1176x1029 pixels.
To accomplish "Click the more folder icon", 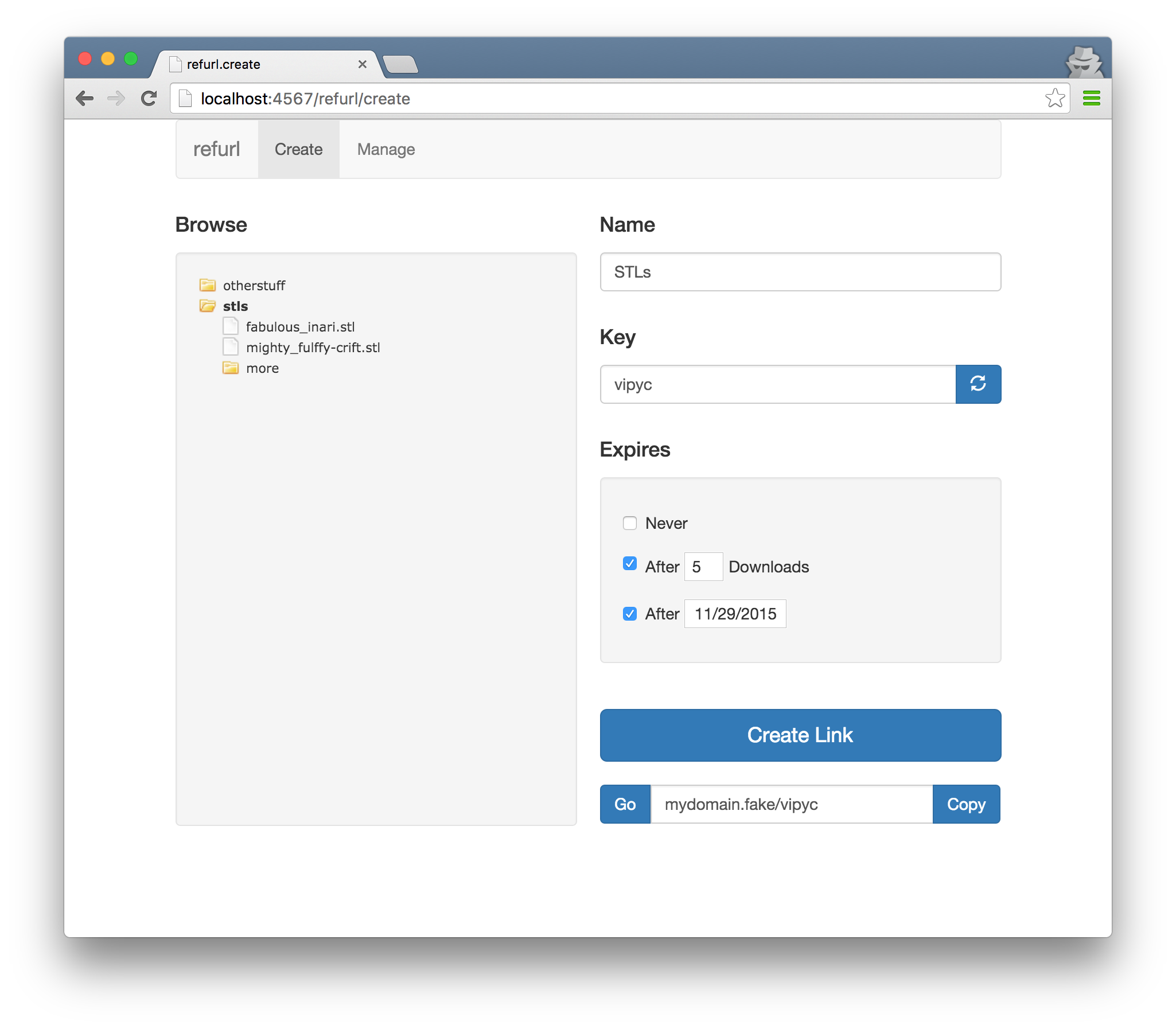I will tap(230, 368).
